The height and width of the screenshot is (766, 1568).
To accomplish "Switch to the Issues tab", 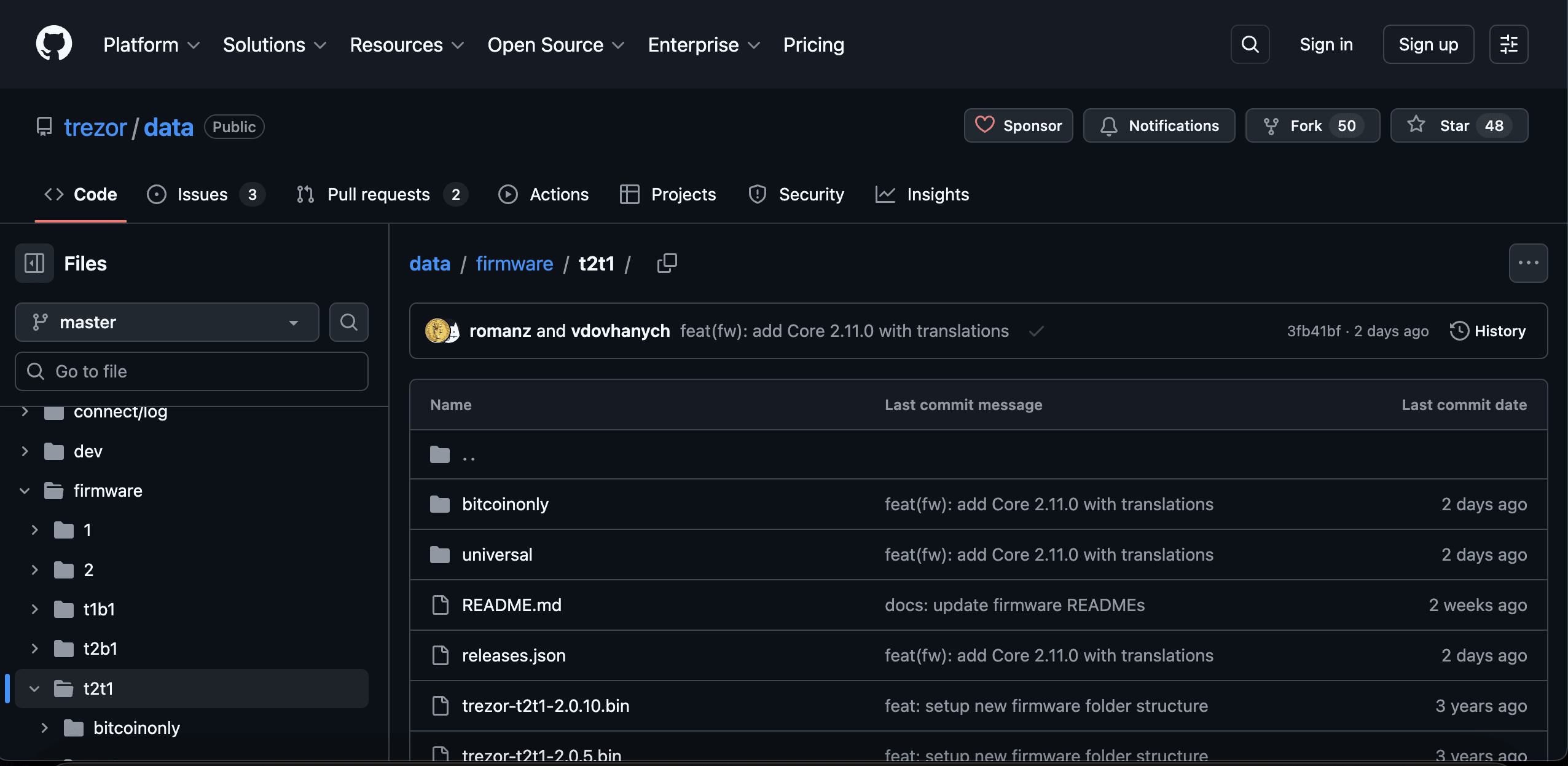I will [x=202, y=194].
